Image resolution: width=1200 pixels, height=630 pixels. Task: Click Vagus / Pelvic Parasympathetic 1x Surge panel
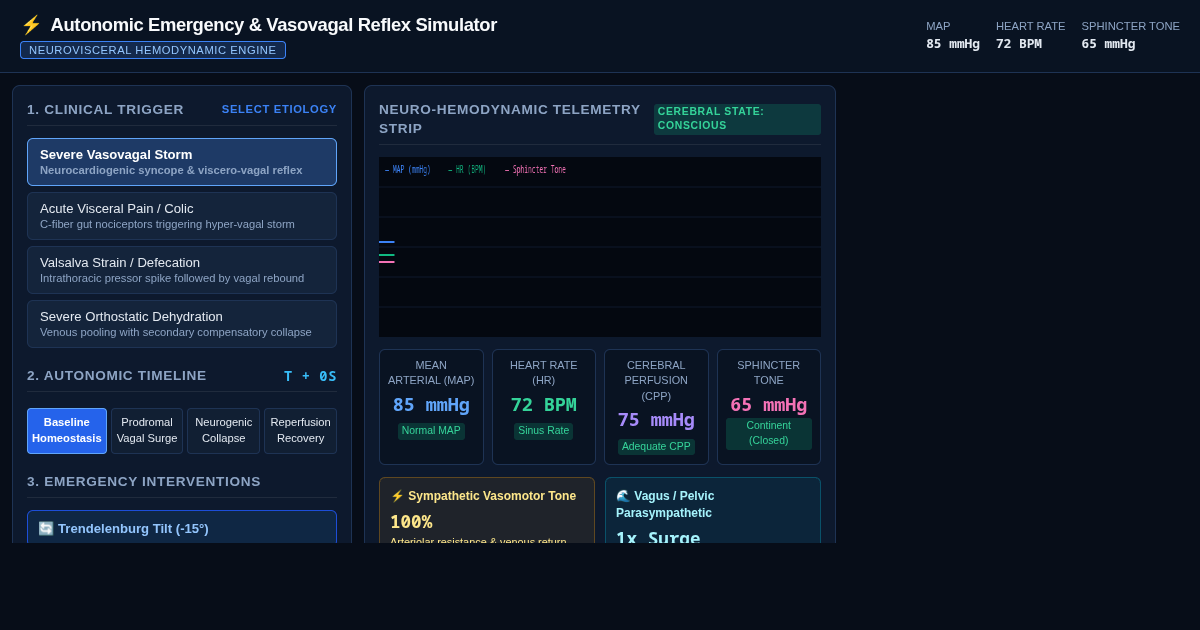click(713, 511)
